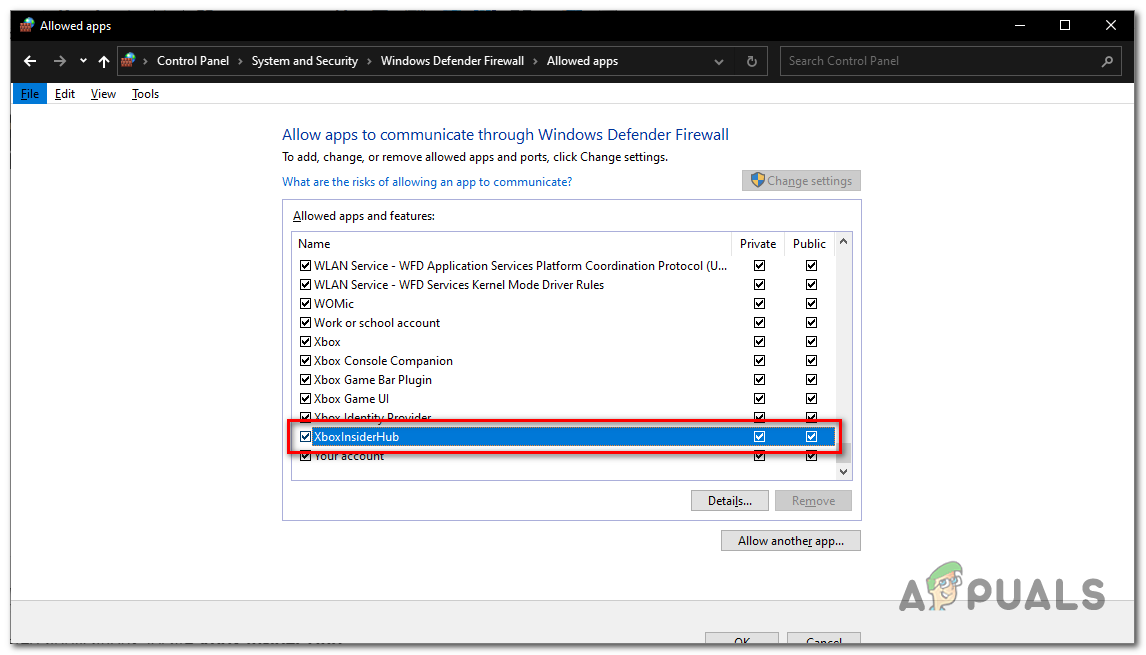Open the recent locations dropdown arrow
The height and width of the screenshot is (655, 1146).
click(x=83, y=61)
